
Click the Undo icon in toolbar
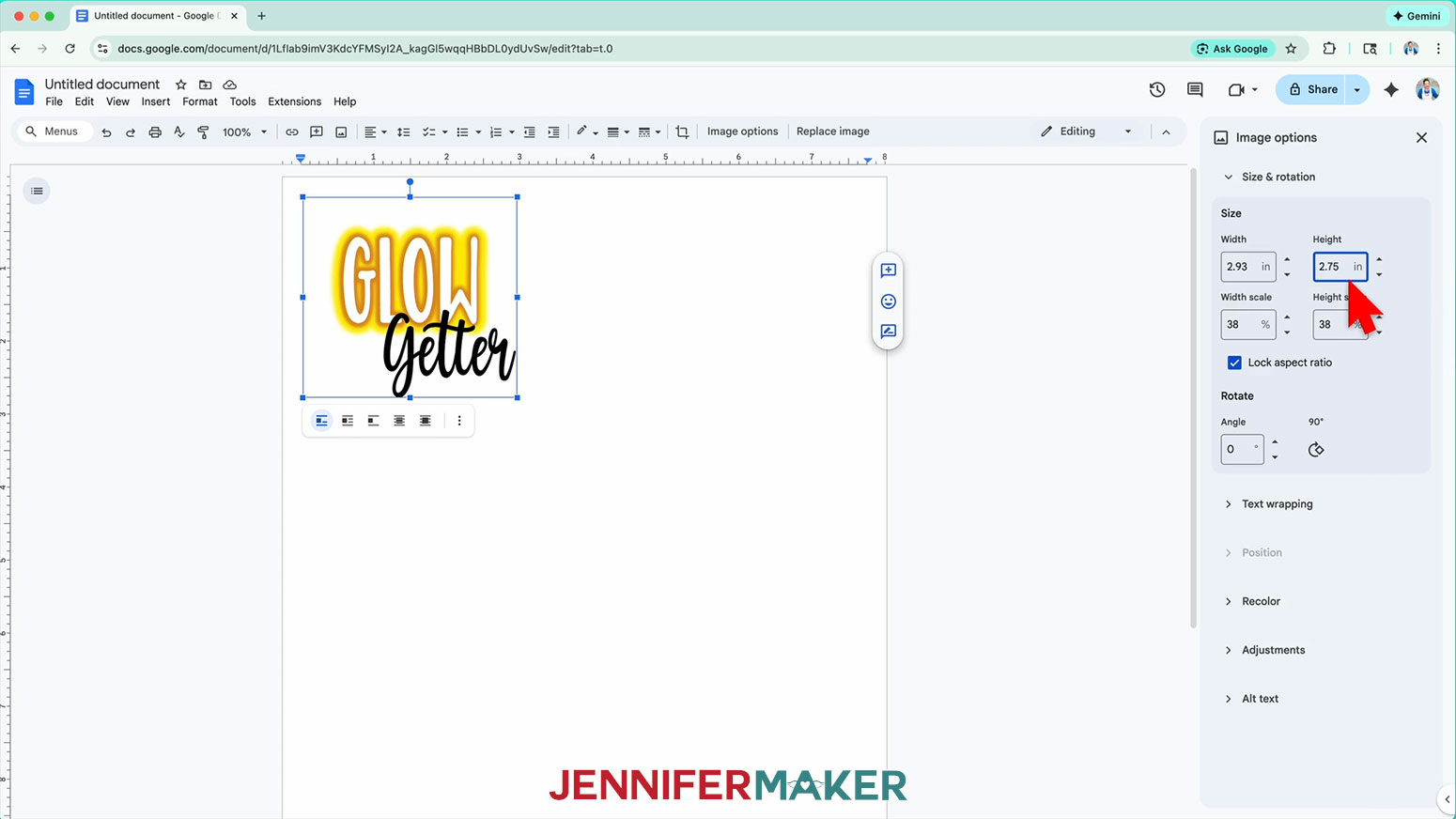click(x=106, y=132)
